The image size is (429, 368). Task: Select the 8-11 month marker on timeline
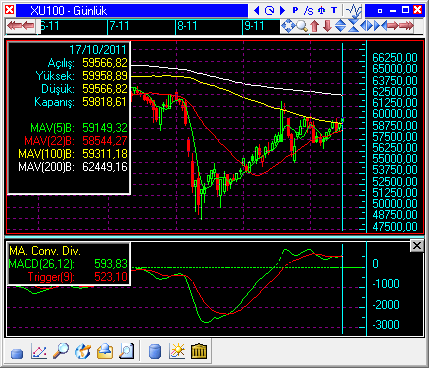coord(187,26)
